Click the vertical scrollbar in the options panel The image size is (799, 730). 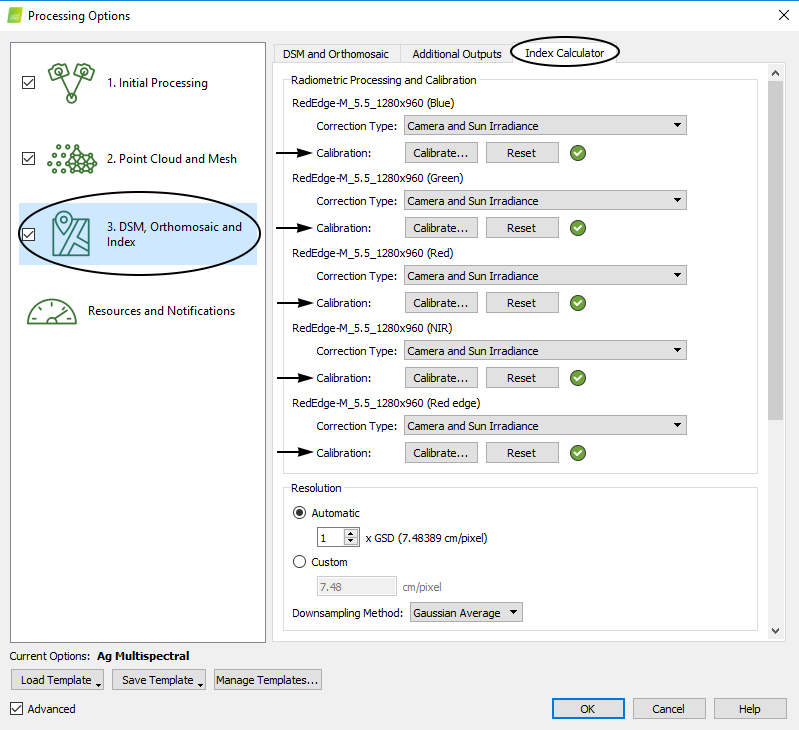pos(775,250)
